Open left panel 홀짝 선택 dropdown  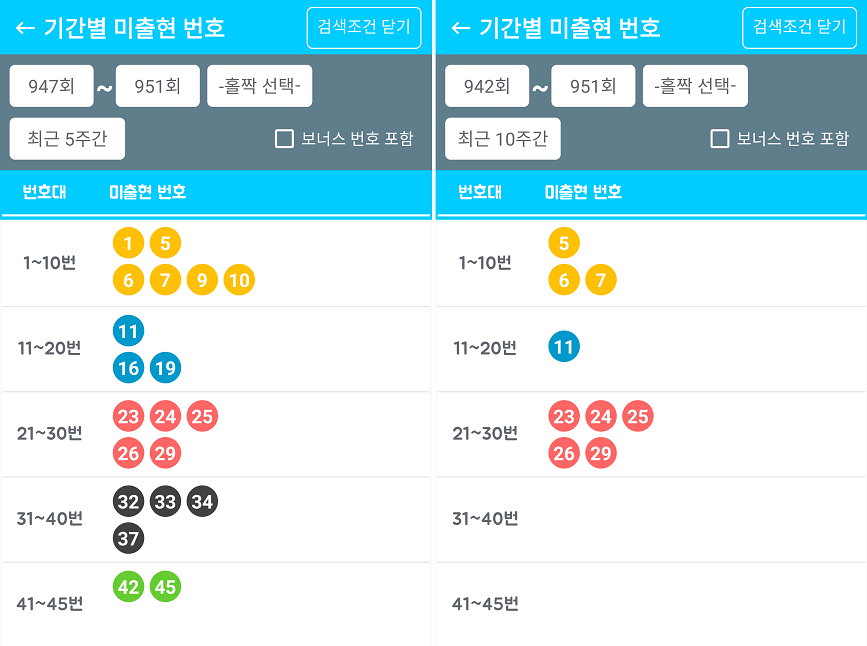click(260, 86)
